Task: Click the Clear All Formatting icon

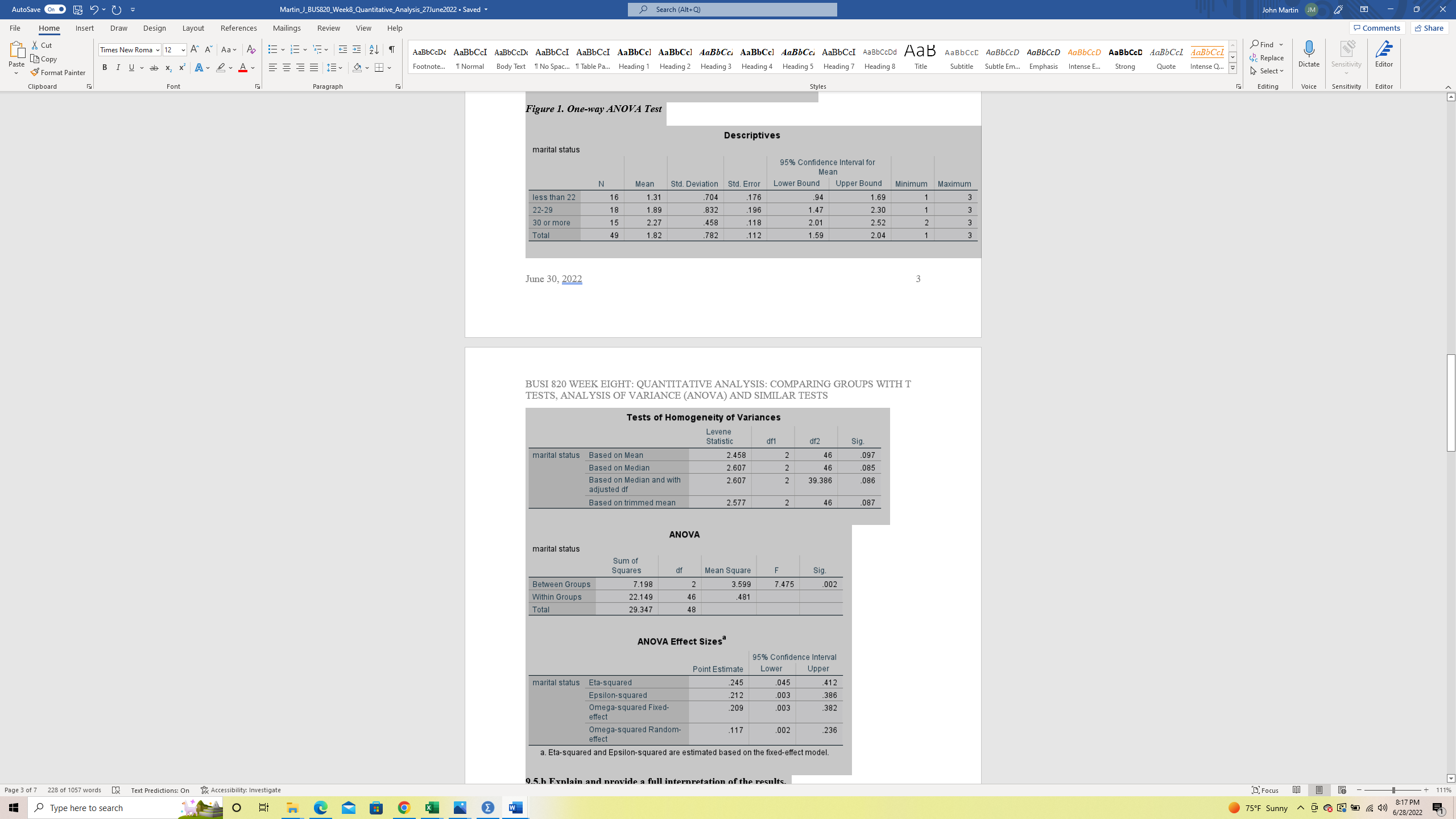Action: tap(252, 49)
